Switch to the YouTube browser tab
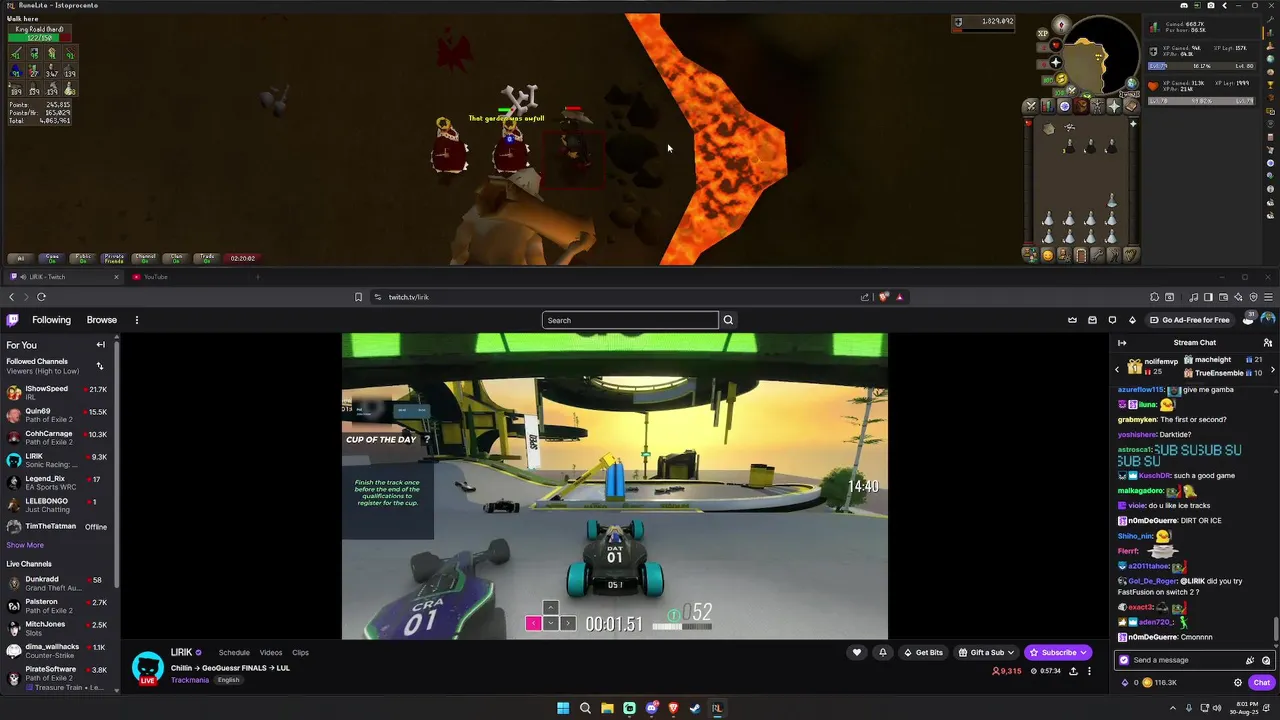The image size is (1280, 720). point(190,277)
